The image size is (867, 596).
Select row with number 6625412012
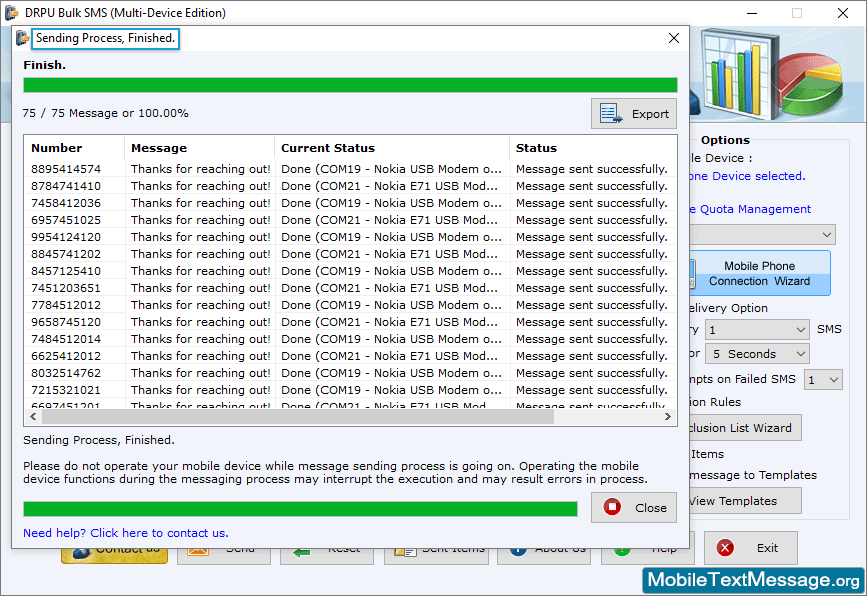(350, 356)
